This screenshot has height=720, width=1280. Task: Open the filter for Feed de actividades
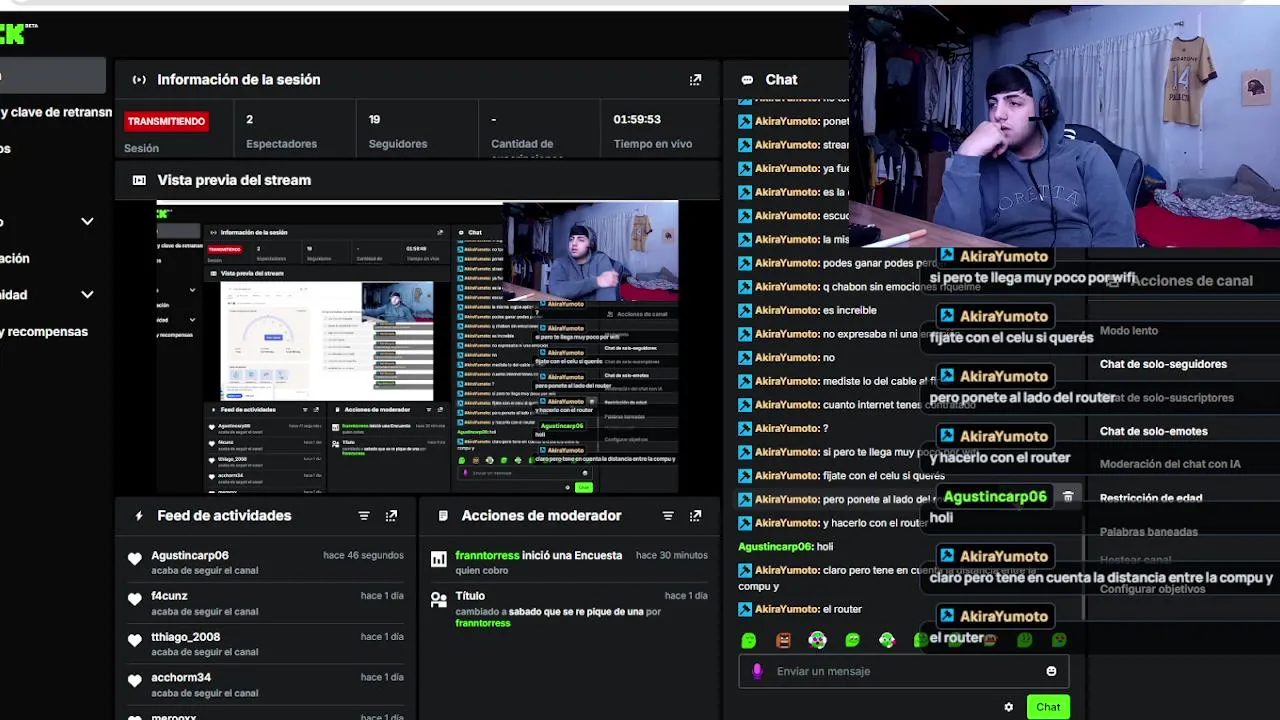(x=364, y=516)
